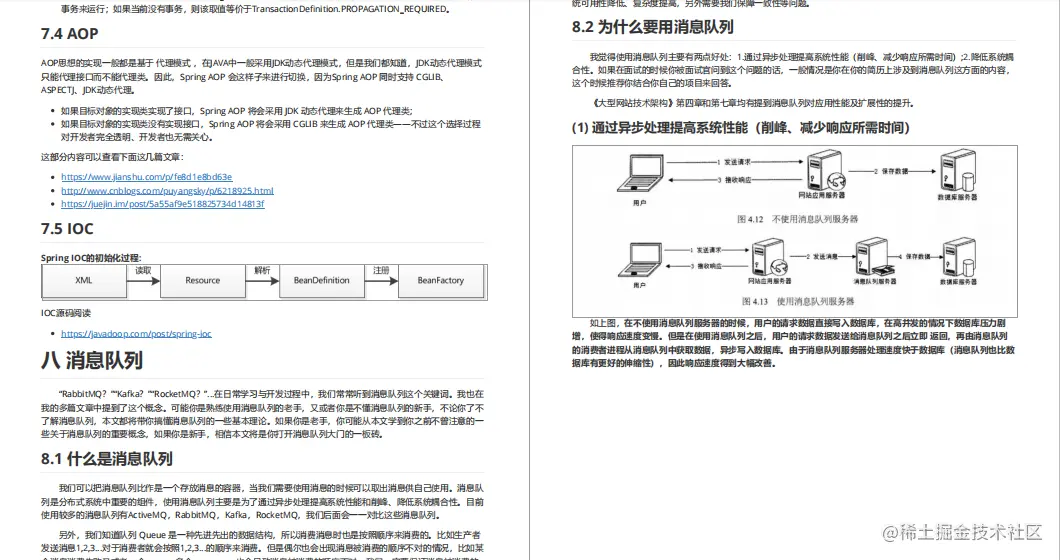Click the 'Spring IOC的初始化过程:' label
Viewport: 1060px width, 560px height.
91,258
